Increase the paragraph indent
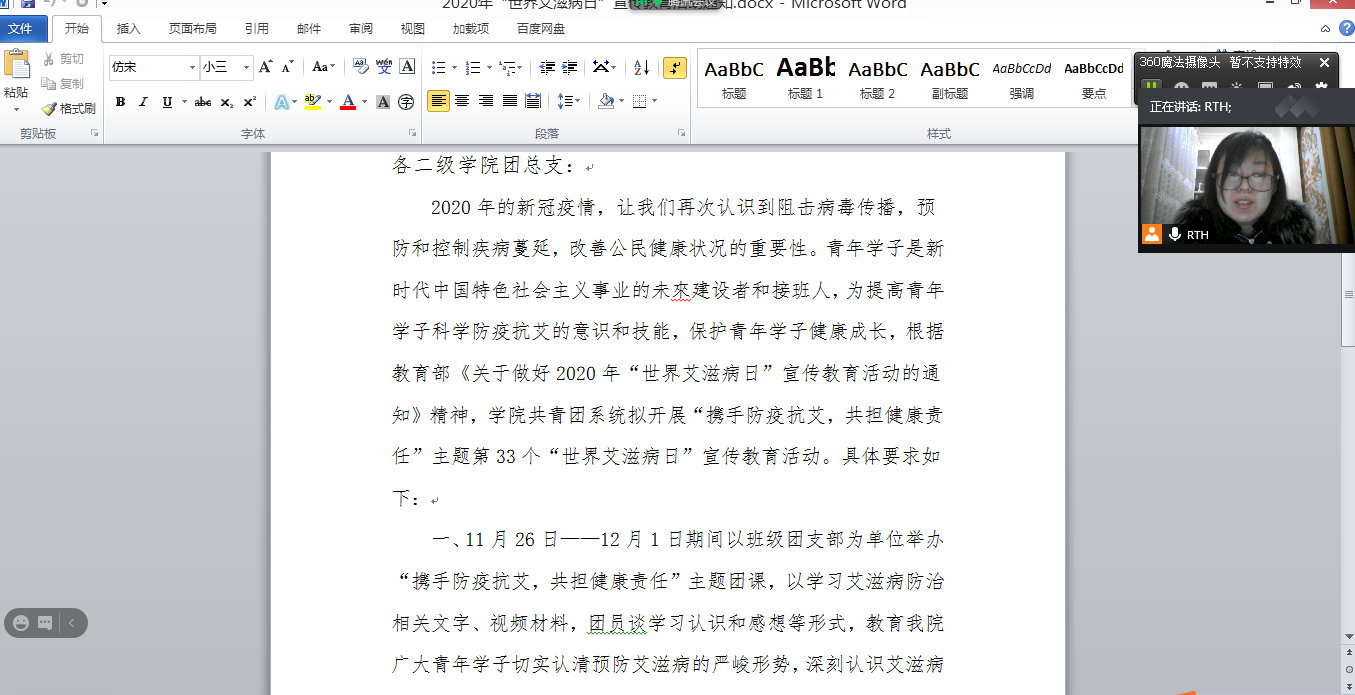Image resolution: width=1355 pixels, height=695 pixels. (x=570, y=68)
